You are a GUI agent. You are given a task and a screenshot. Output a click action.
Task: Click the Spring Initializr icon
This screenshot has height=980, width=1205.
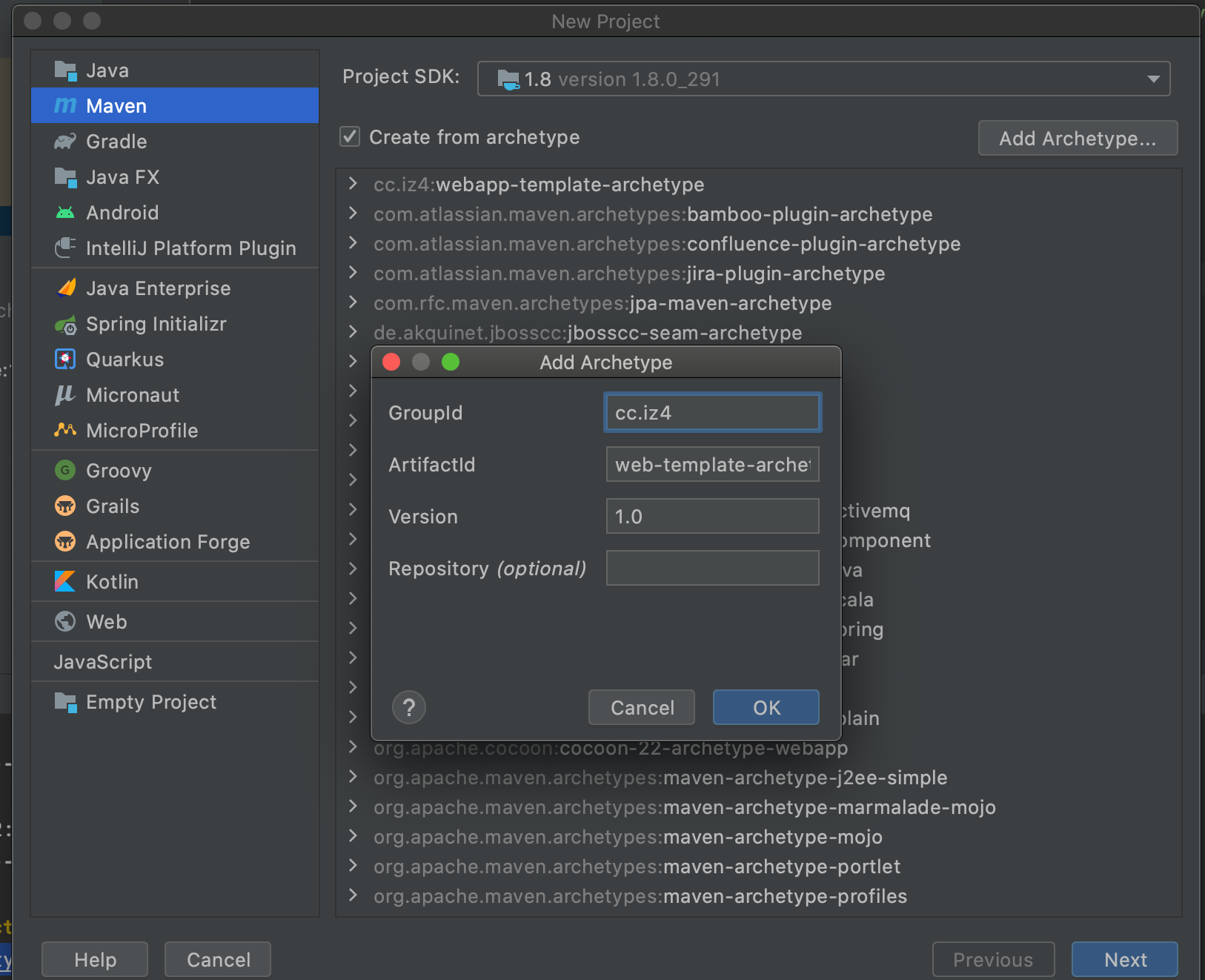(66, 325)
